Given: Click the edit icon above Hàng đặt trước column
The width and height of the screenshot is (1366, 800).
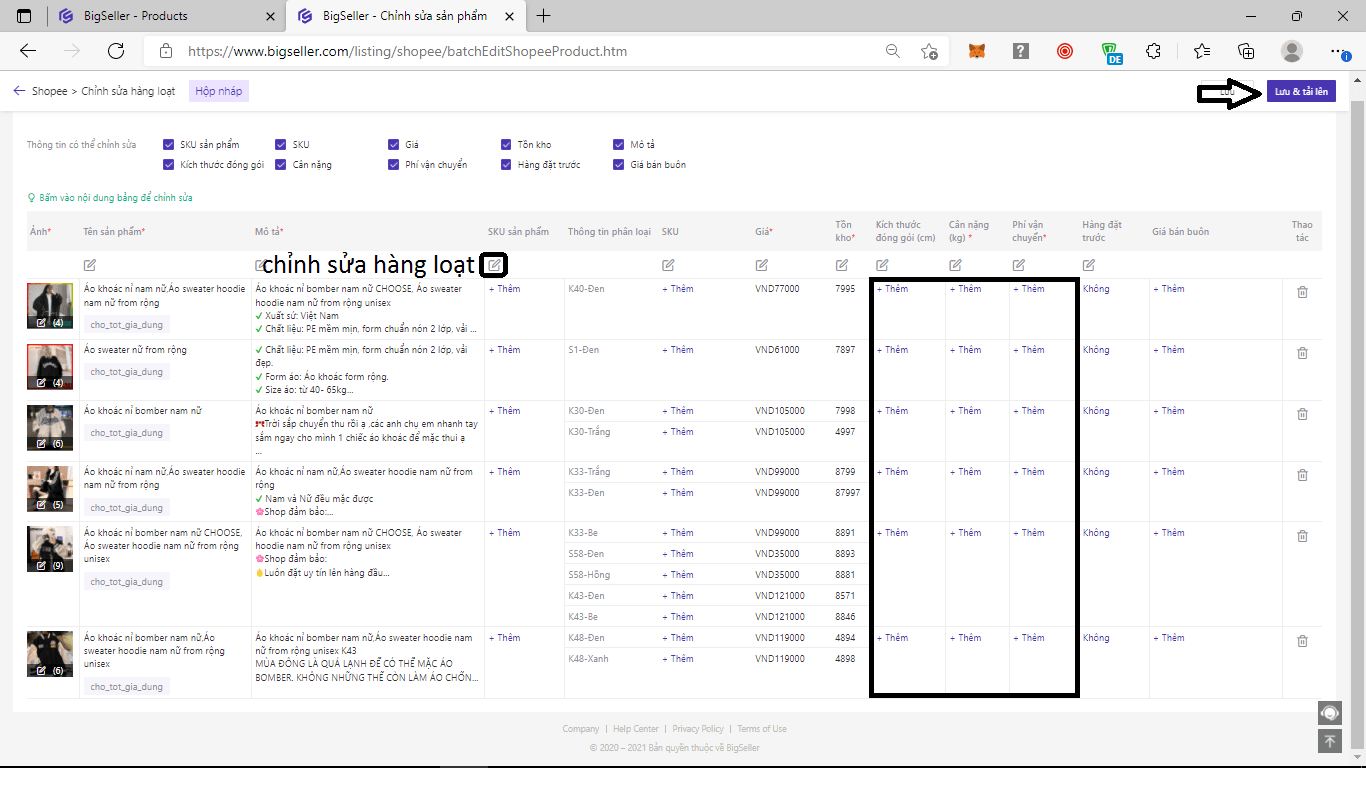Looking at the screenshot, I should [x=1088, y=265].
